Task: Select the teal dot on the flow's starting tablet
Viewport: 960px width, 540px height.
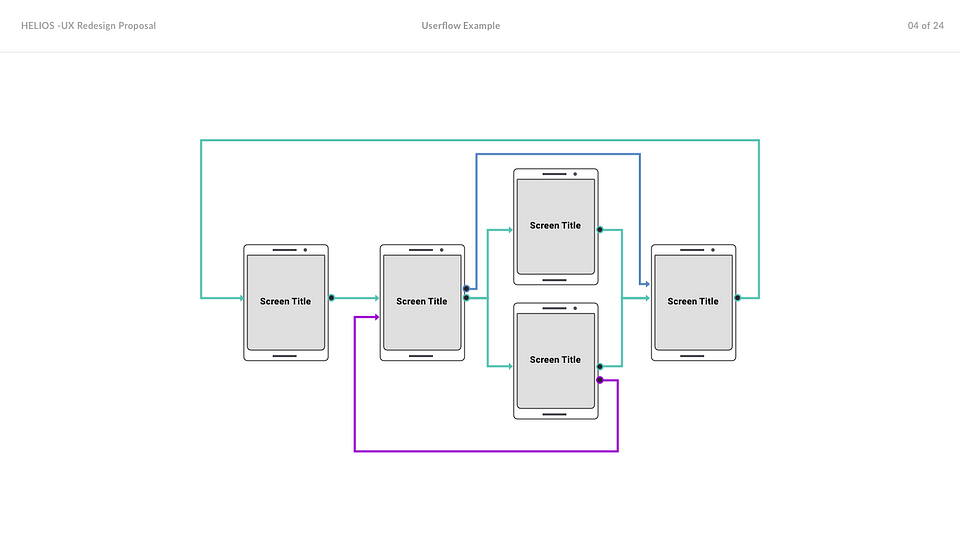Action: 331,298
